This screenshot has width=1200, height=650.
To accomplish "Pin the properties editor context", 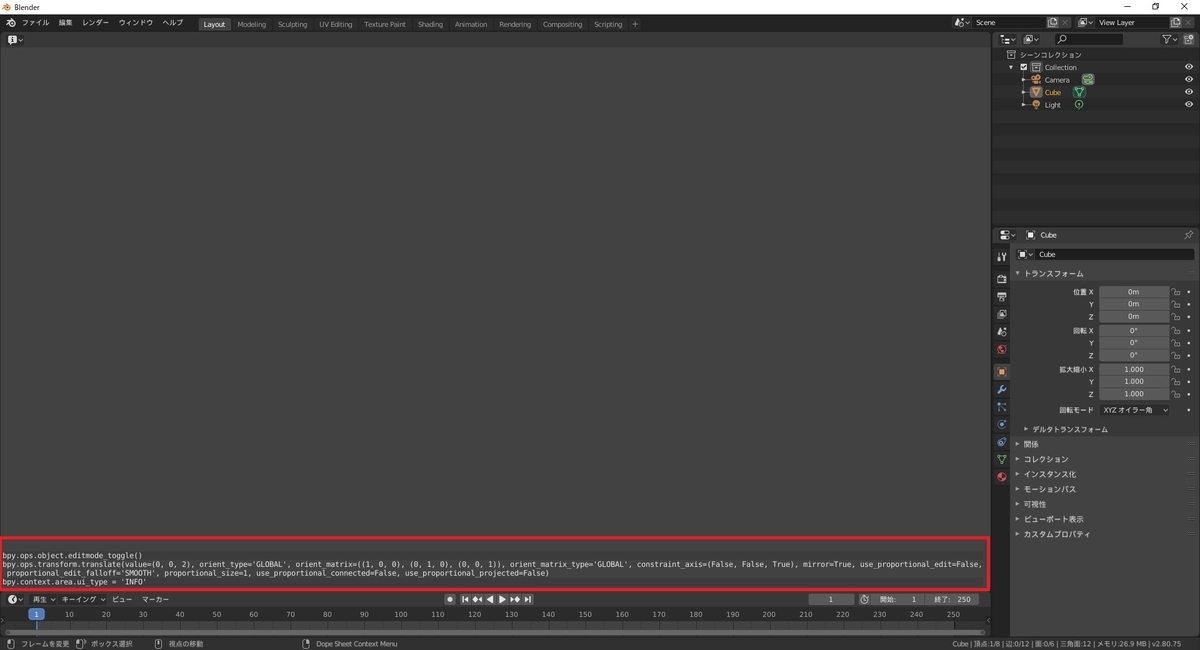I will (x=1188, y=235).
